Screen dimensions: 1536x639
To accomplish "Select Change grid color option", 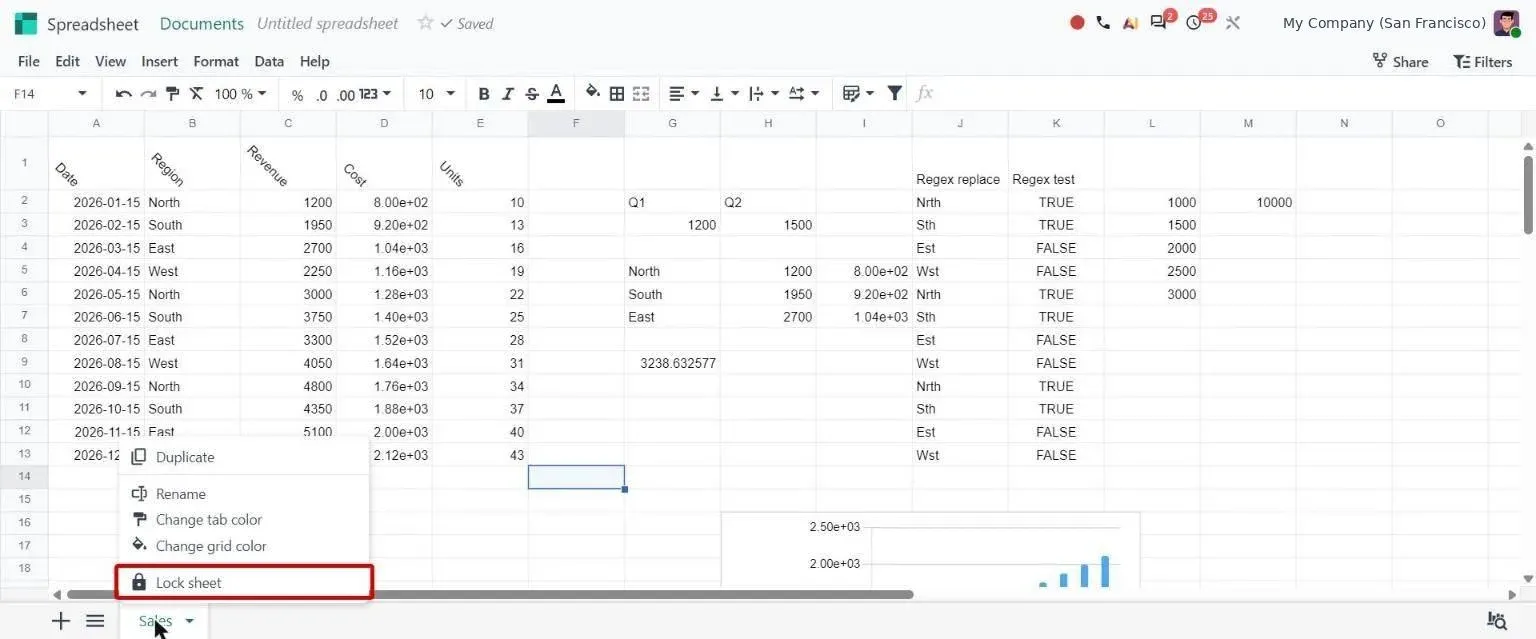I will (x=244, y=546).
